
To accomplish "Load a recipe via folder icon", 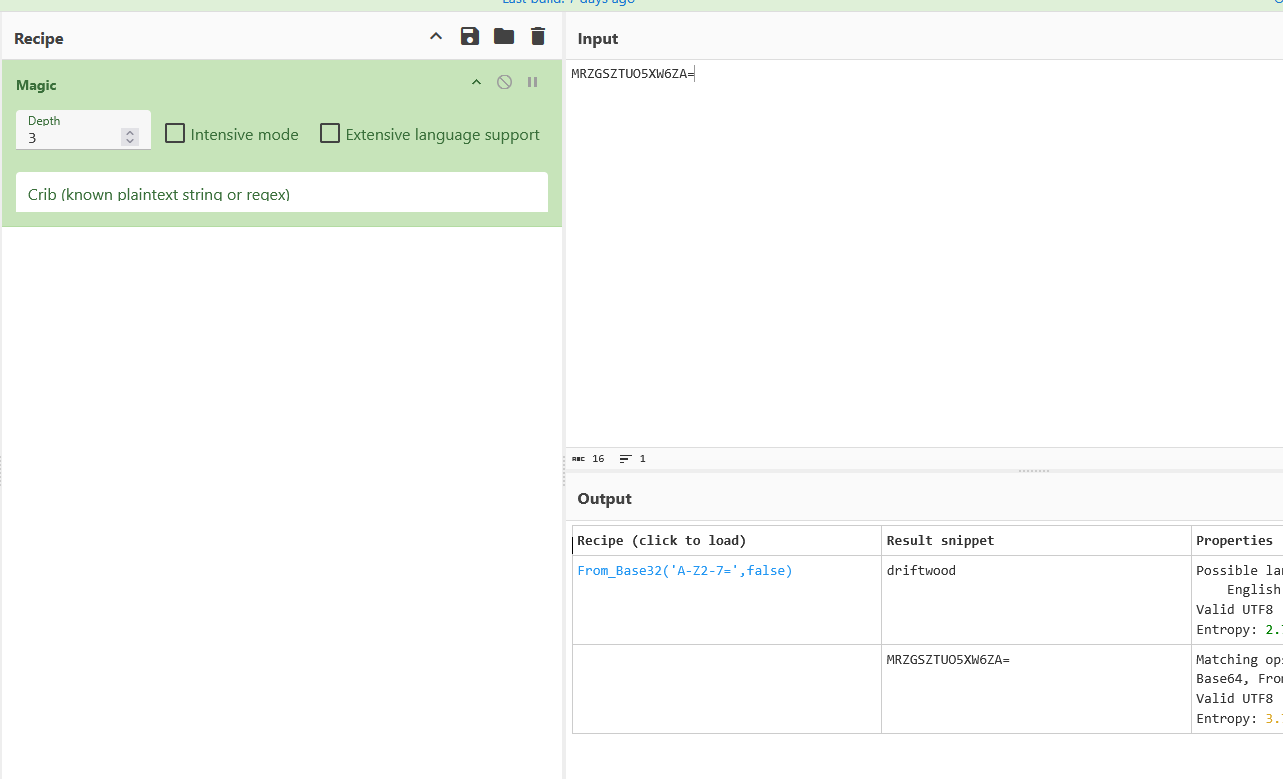I will click(x=504, y=37).
